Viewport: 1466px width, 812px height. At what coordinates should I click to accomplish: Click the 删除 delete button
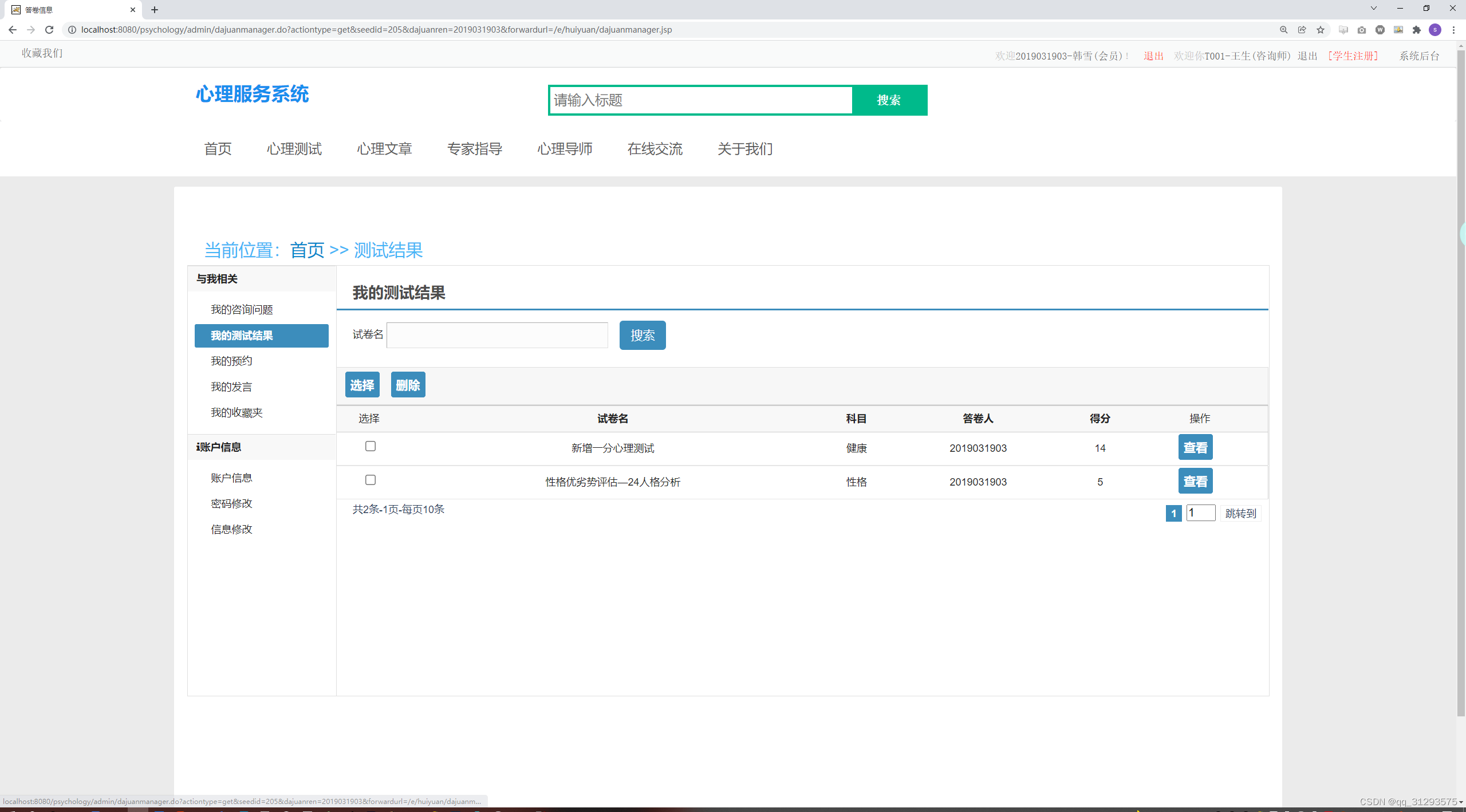tap(408, 384)
